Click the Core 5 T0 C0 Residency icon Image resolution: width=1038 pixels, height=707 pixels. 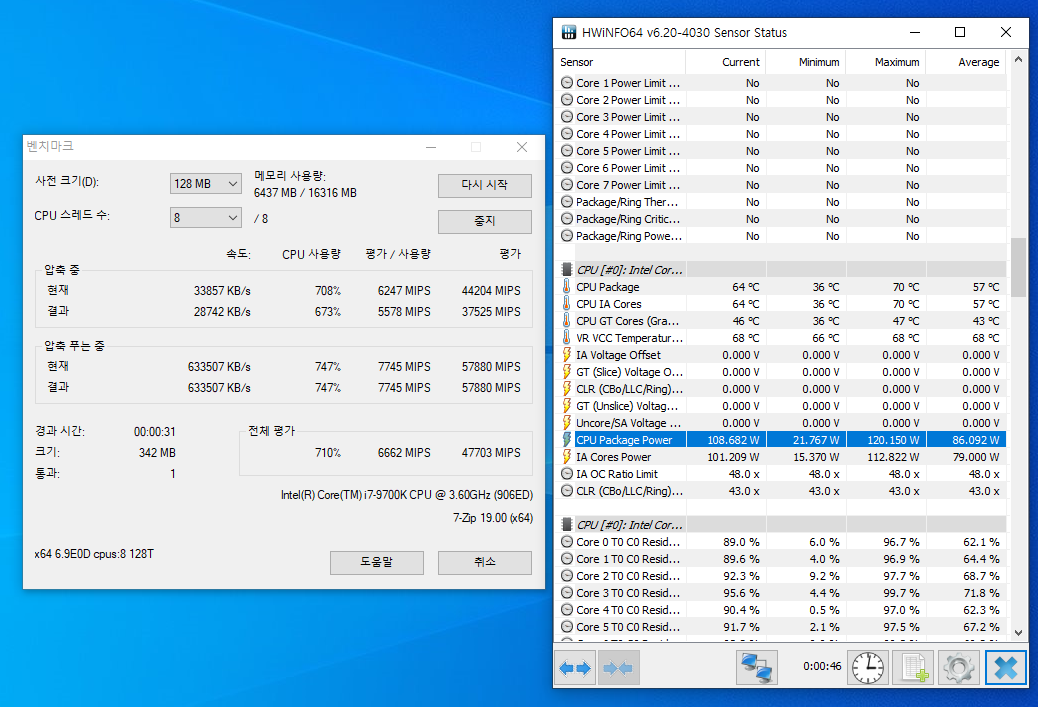(567, 626)
